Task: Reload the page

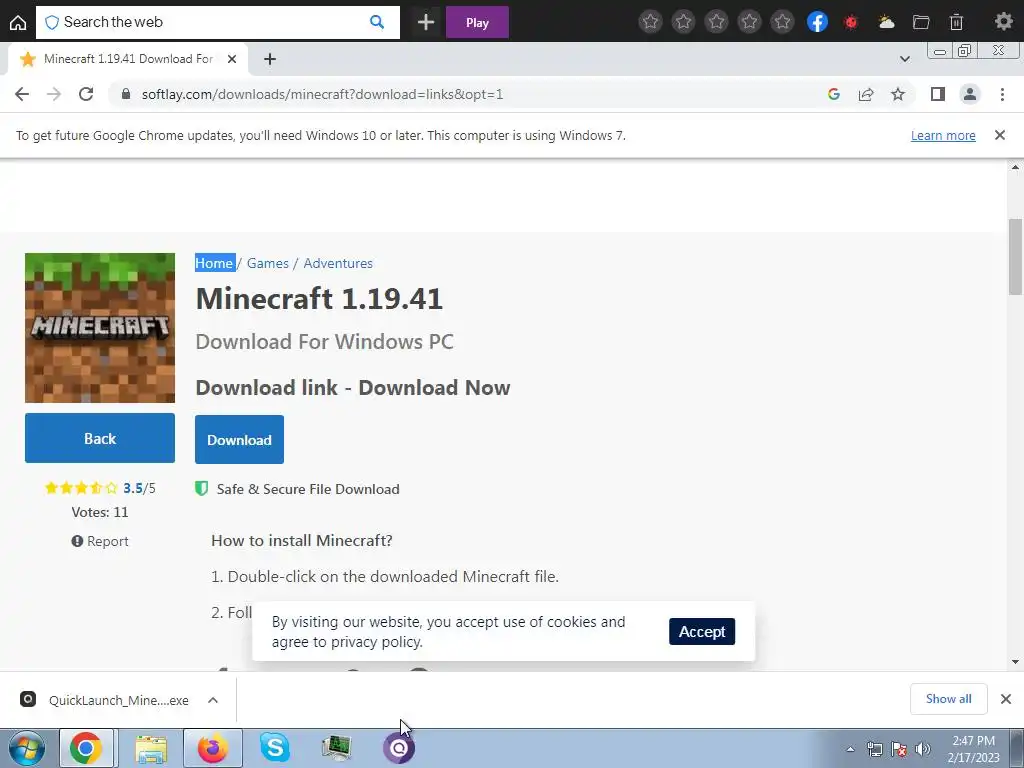Action: click(x=86, y=94)
